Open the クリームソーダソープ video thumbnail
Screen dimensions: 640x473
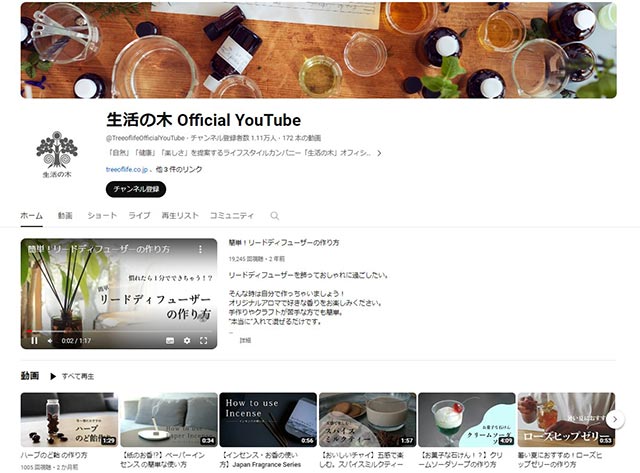[x=467, y=420]
